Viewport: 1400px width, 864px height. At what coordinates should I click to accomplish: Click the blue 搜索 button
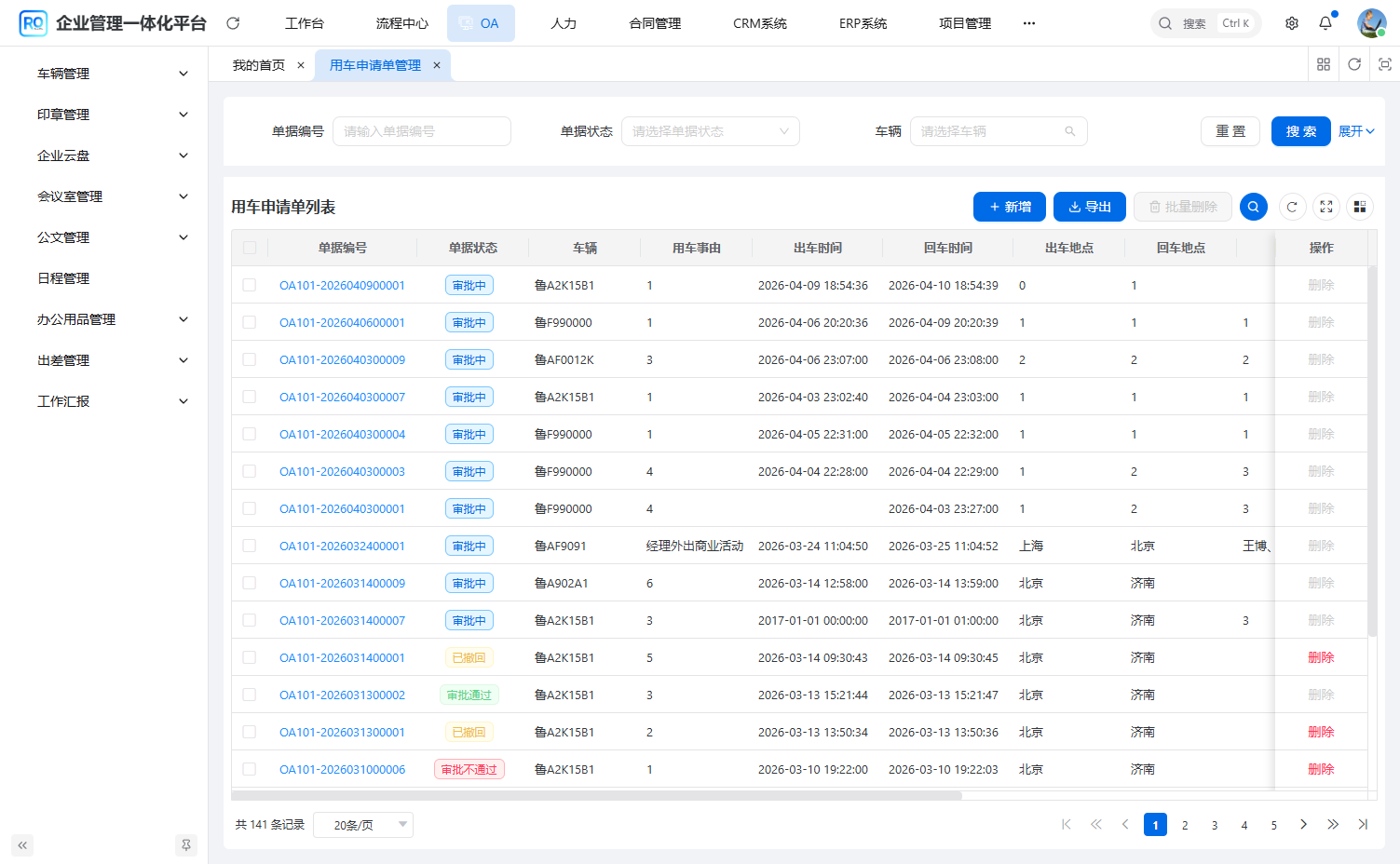(x=1301, y=131)
